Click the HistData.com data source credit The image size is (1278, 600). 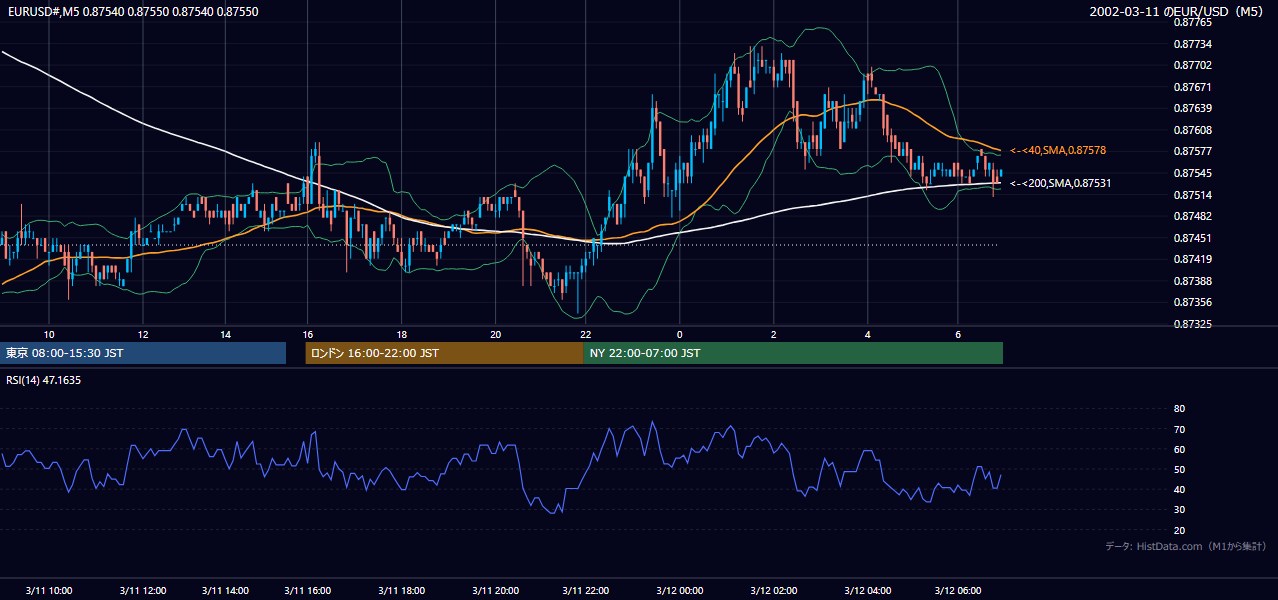pyautogui.click(x=1186, y=546)
